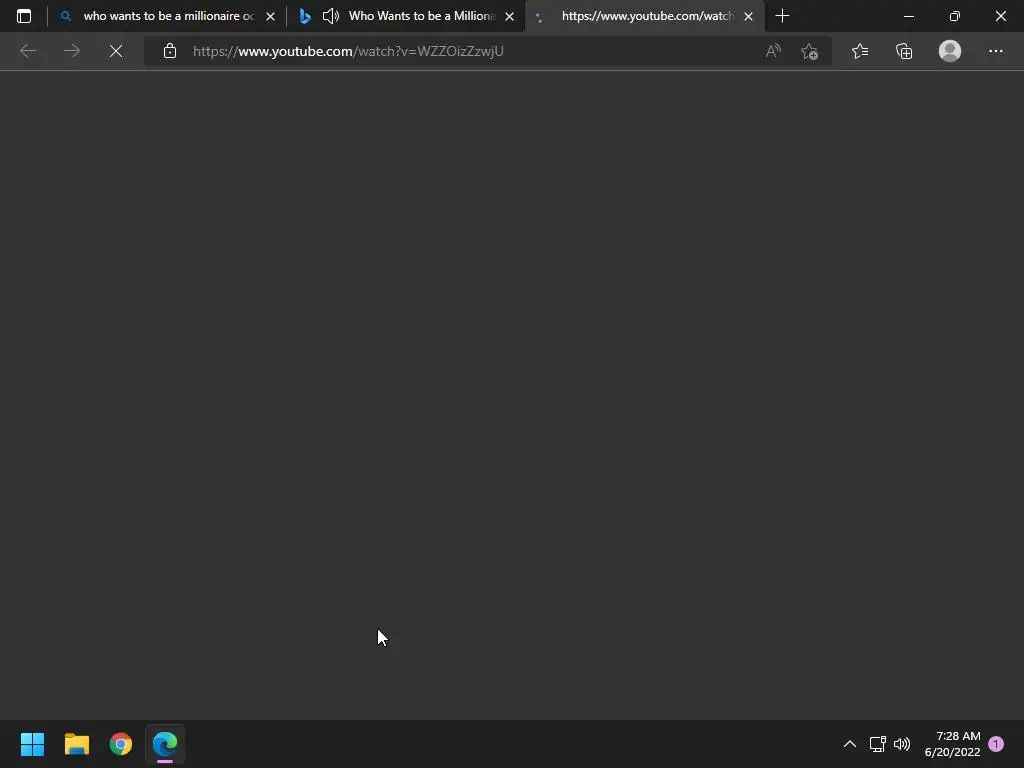
Task: Minimize the Edge window
Action: [908, 16]
